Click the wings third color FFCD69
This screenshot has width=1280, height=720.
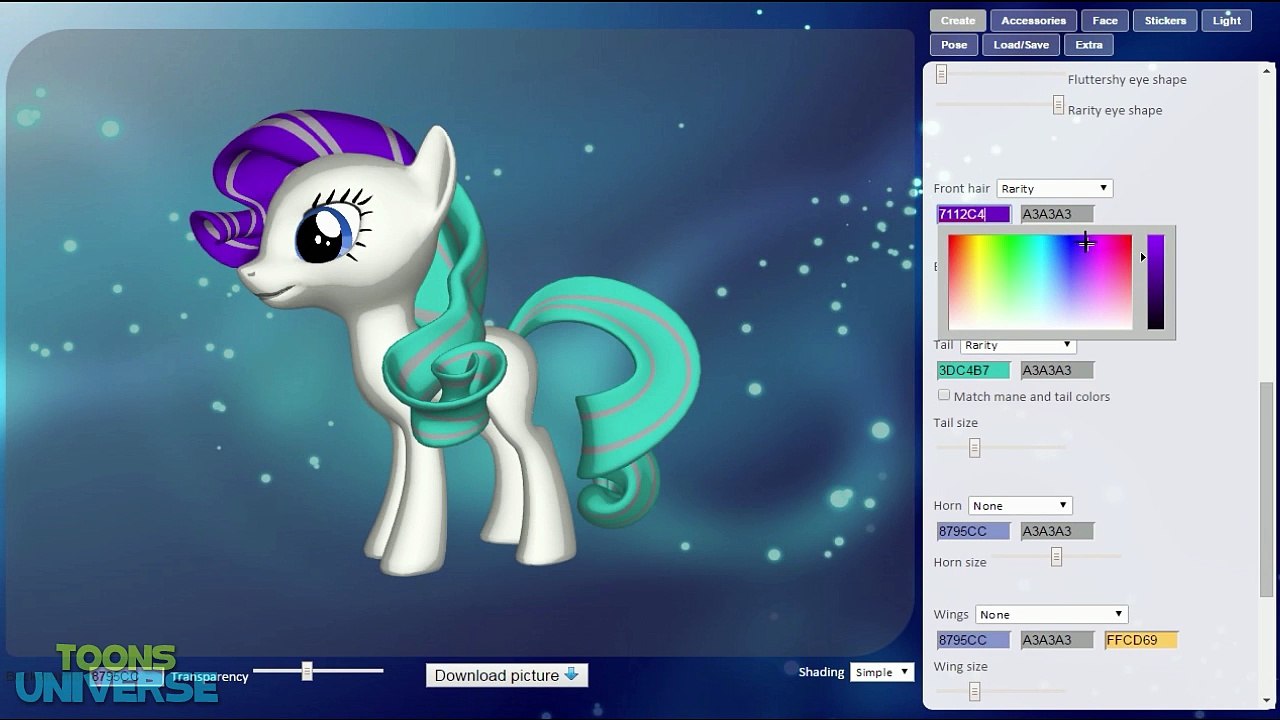(1141, 640)
